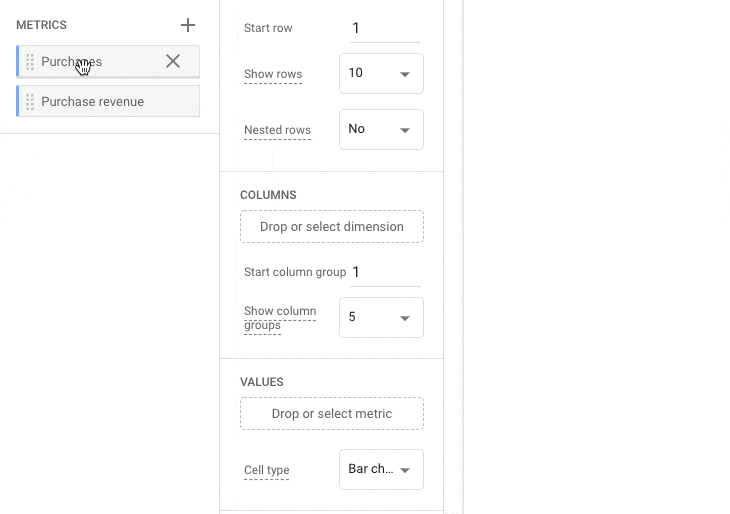Focus the Start column group field

tap(384, 272)
